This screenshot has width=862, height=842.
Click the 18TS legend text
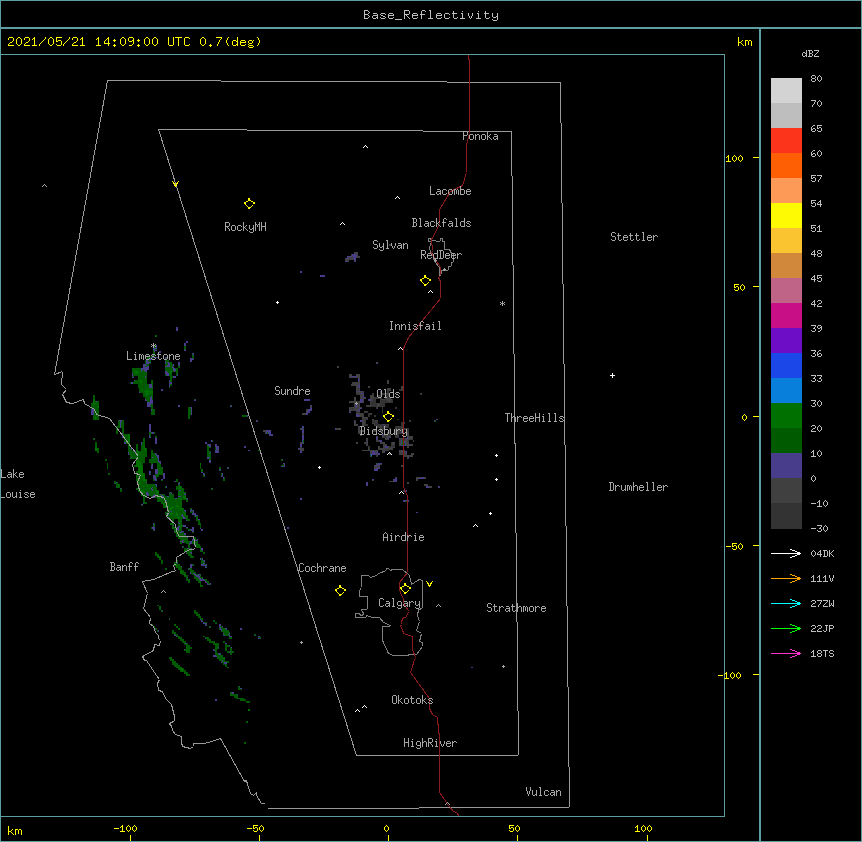point(822,653)
